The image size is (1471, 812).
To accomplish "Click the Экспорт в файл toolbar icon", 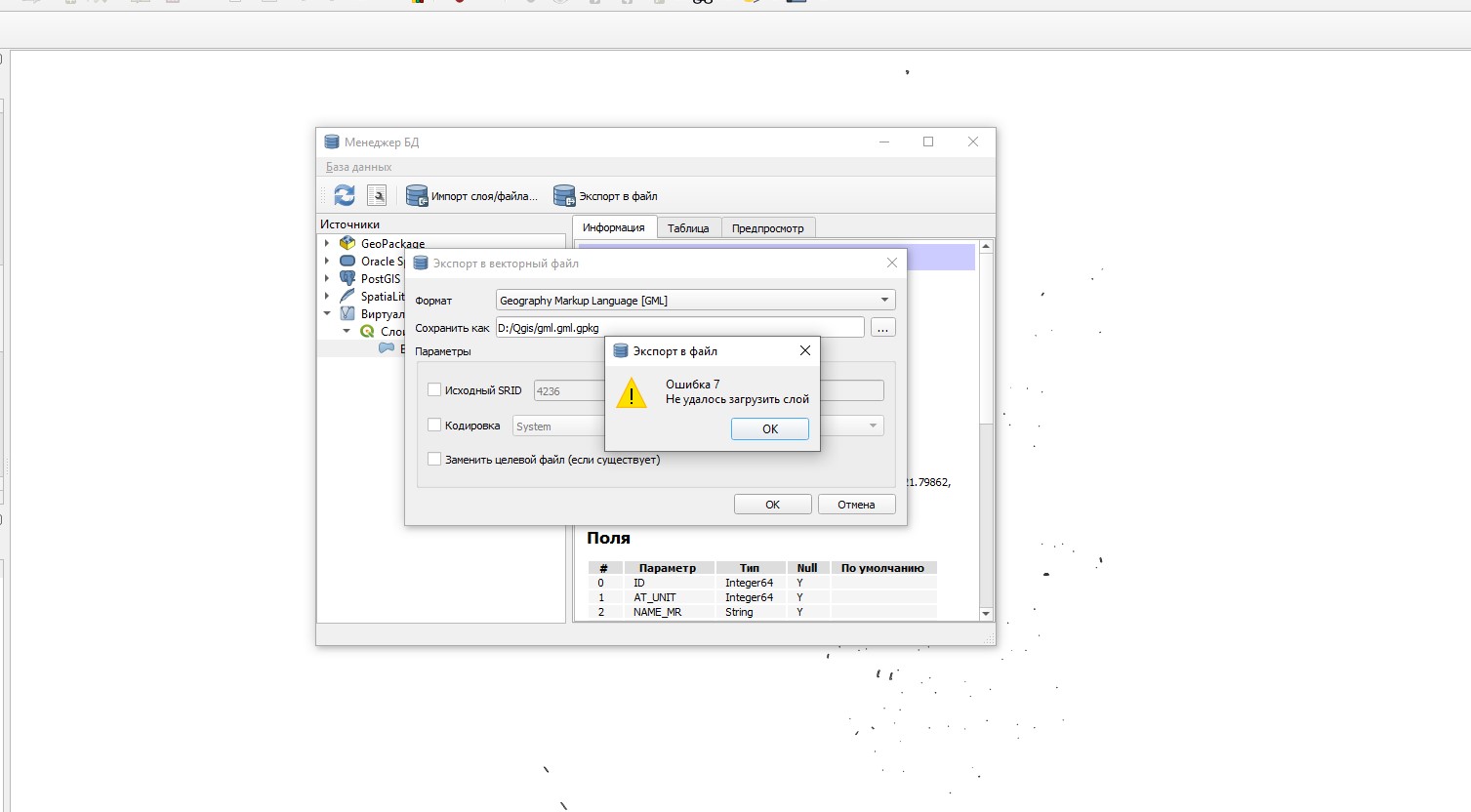I will 564,195.
